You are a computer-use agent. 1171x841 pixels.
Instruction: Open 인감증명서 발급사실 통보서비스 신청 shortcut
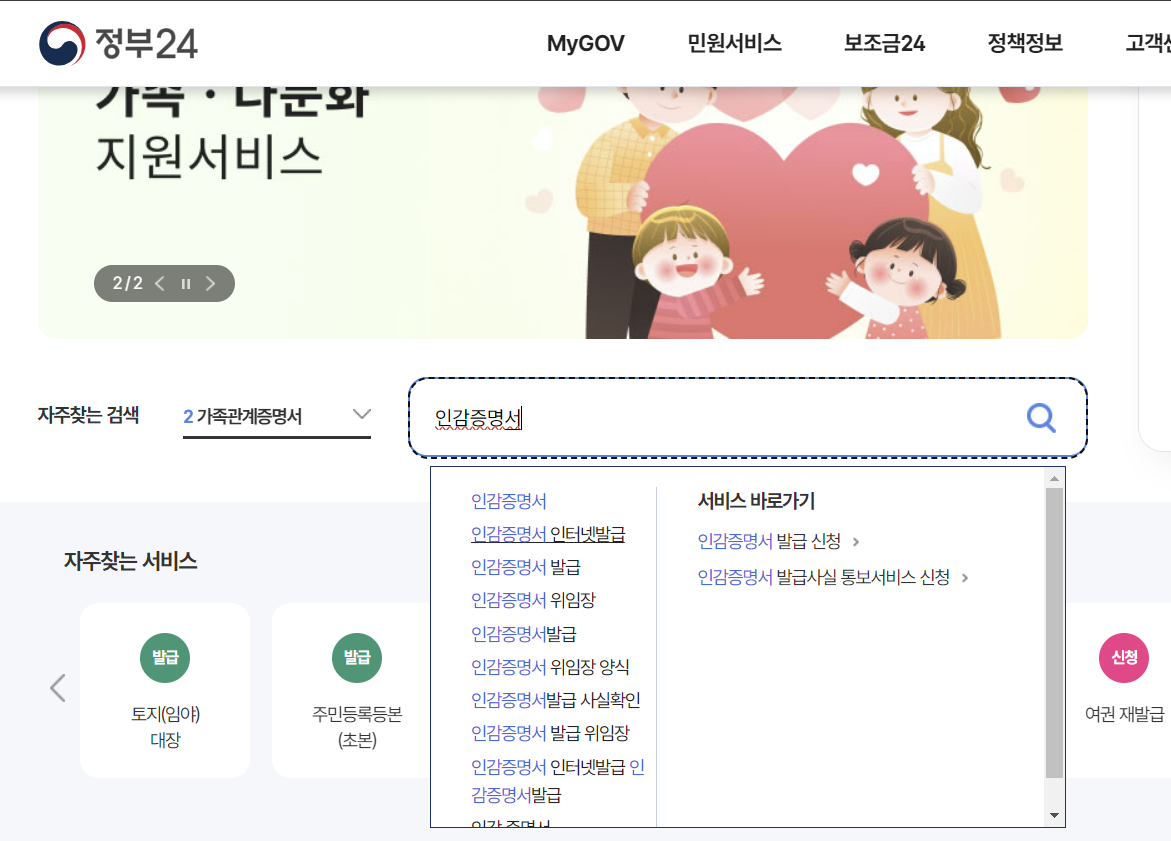pyautogui.click(x=824, y=577)
